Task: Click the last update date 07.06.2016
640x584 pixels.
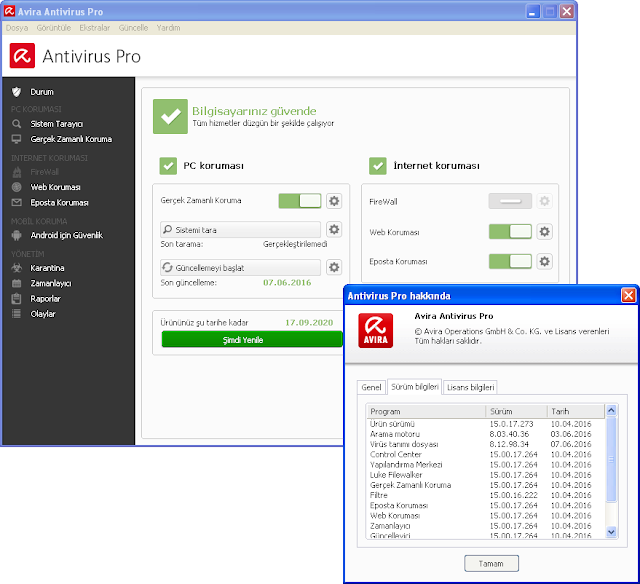Action: (x=287, y=282)
